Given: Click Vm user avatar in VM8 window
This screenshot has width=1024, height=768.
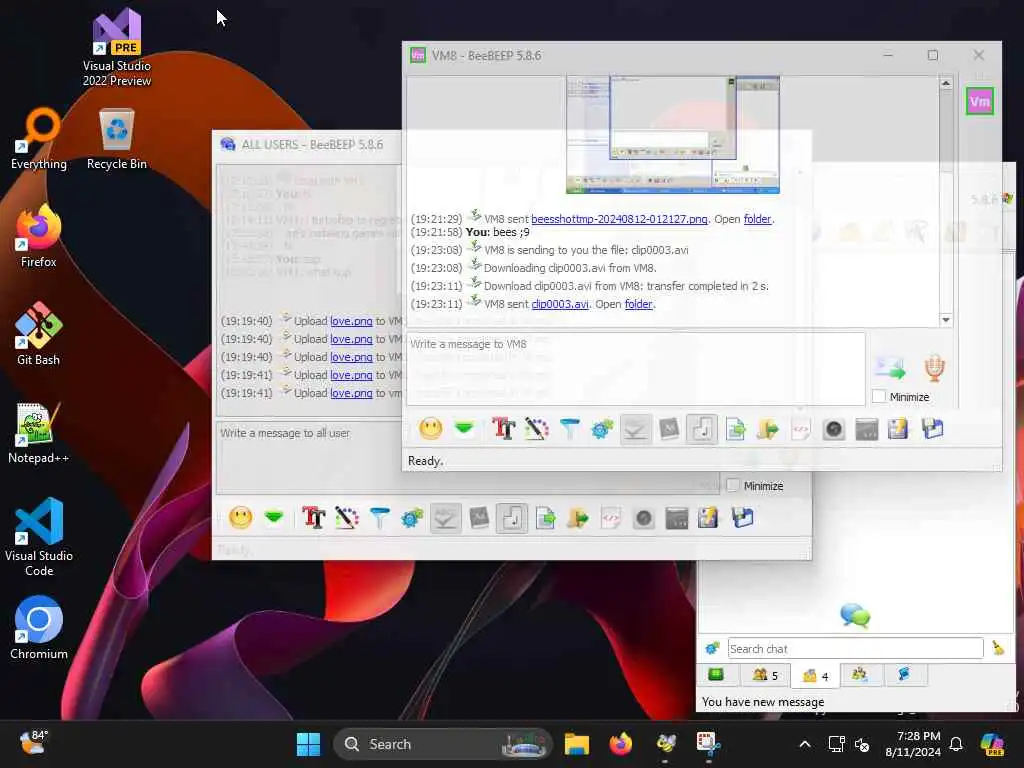Looking at the screenshot, I should tap(980, 101).
